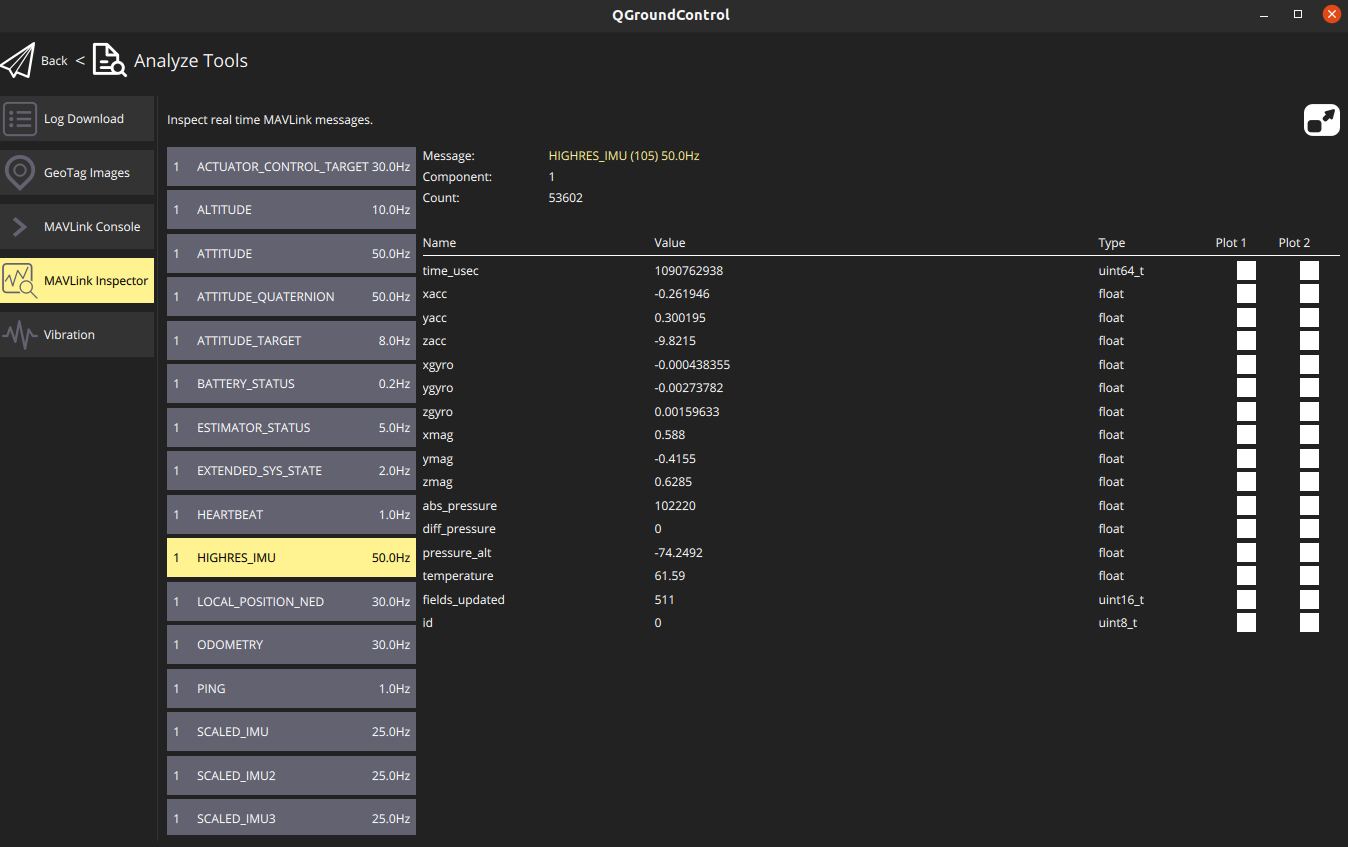
Task: Select the ATTITUDE 50.0Hz message
Action: 291,254
